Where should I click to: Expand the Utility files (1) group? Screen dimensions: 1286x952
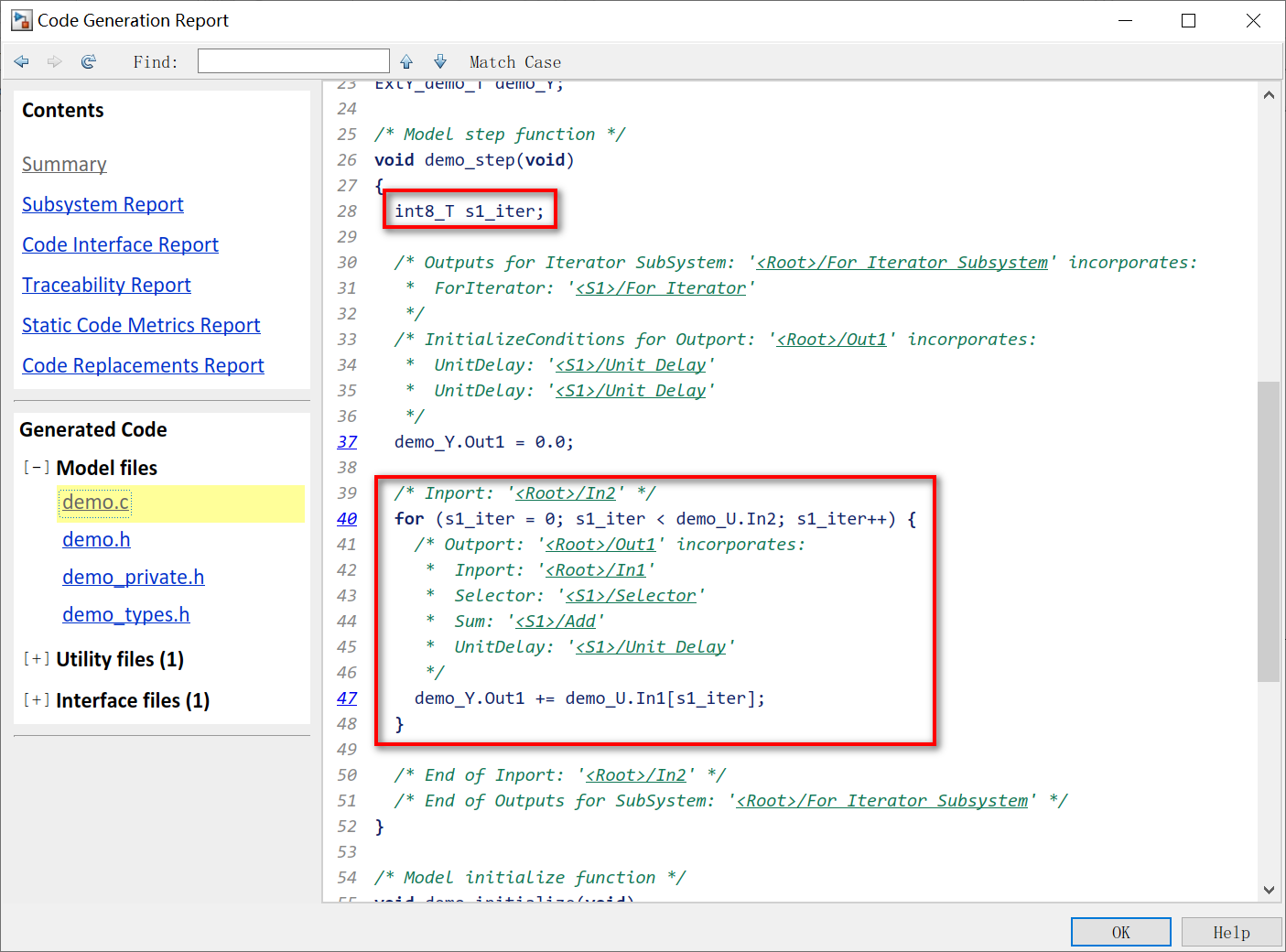point(37,659)
